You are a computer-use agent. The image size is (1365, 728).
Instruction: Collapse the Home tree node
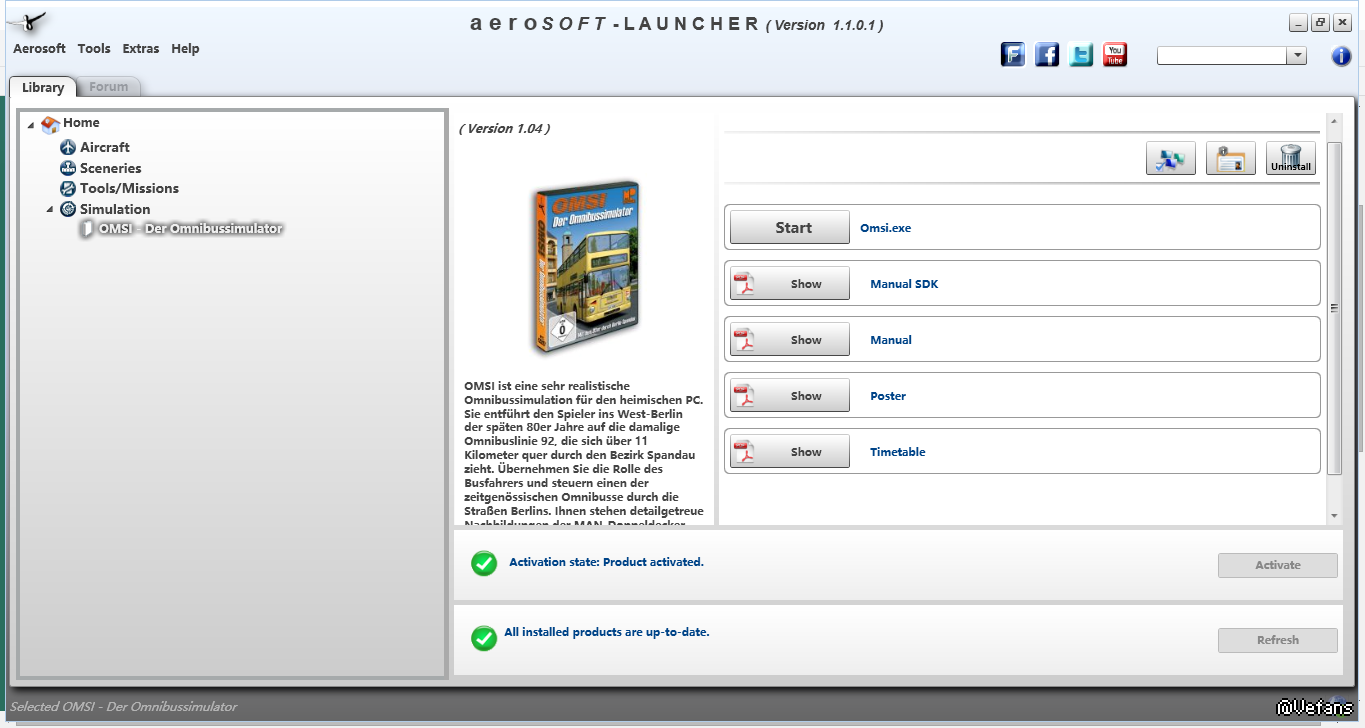click(31, 125)
